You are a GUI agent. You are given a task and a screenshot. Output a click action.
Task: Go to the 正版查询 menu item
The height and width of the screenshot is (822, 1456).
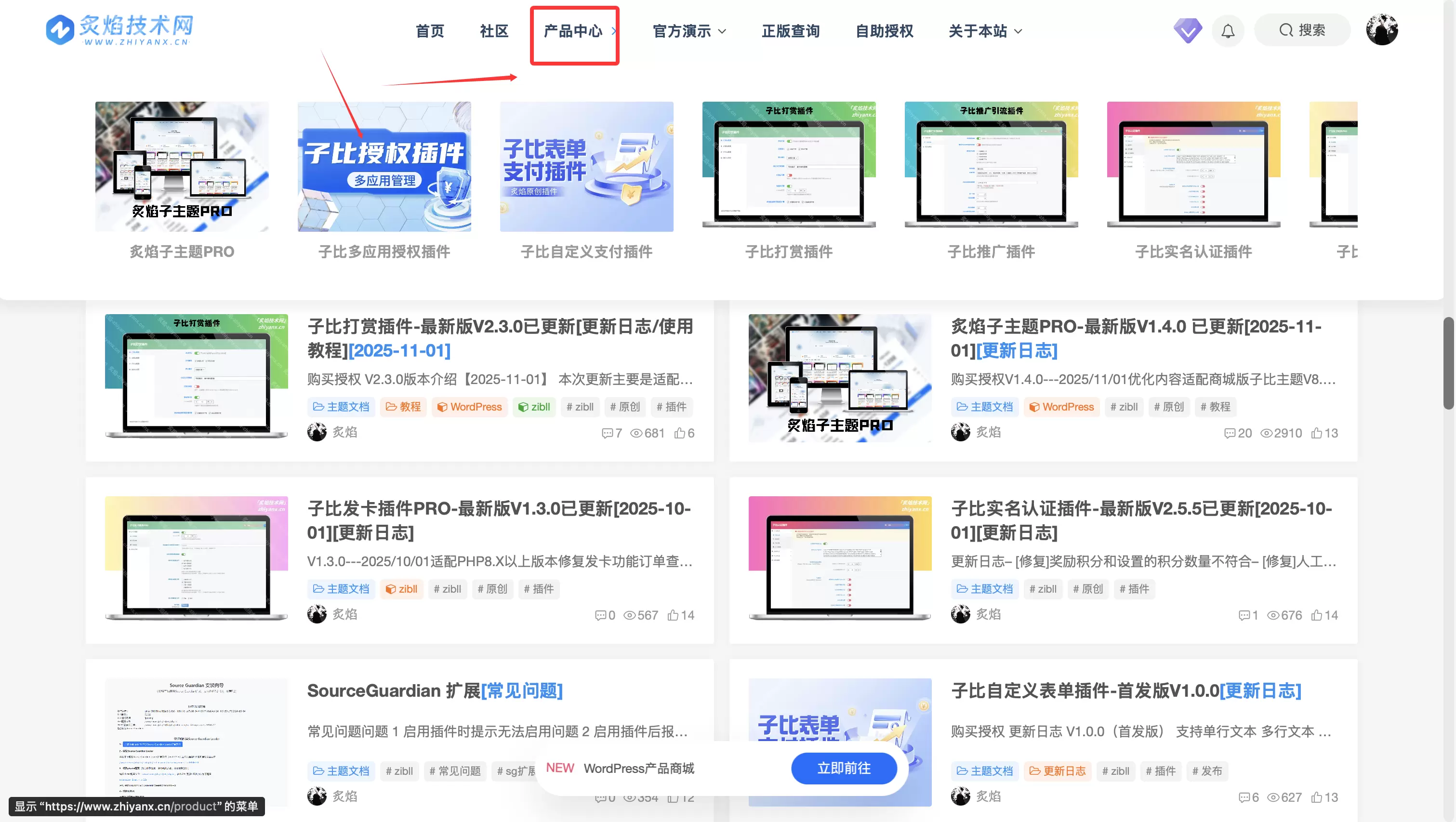(791, 31)
